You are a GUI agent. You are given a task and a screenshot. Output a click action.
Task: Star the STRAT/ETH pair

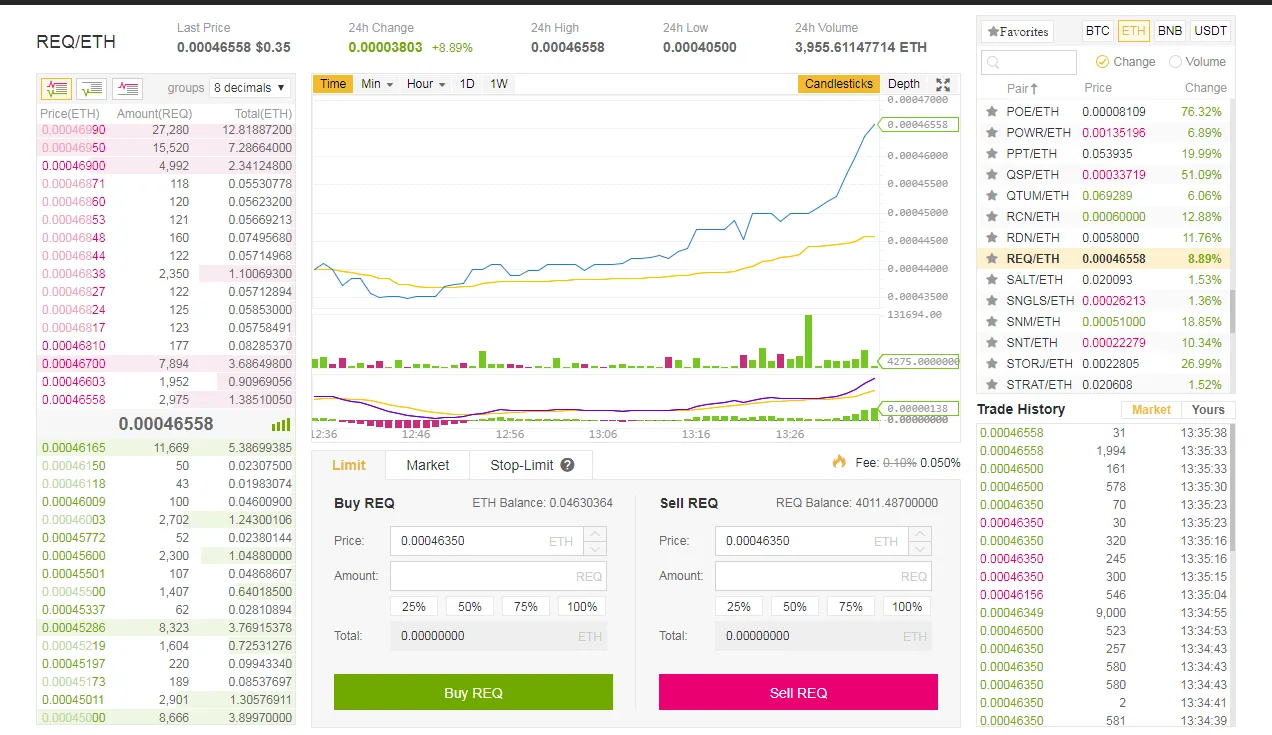click(992, 384)
